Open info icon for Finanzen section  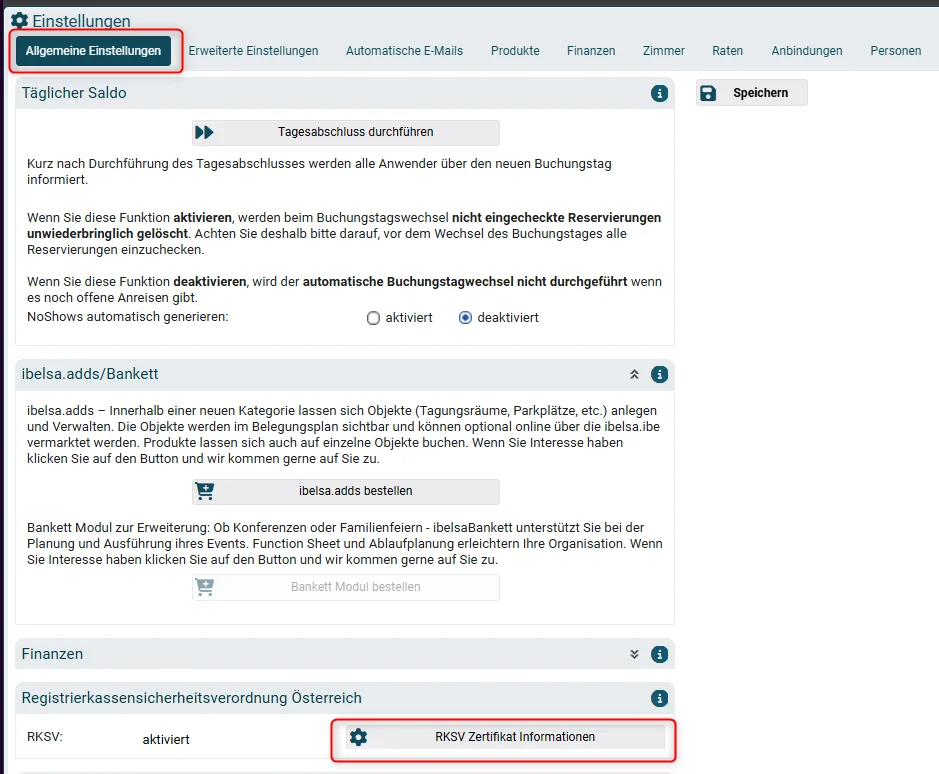point(659,654)
